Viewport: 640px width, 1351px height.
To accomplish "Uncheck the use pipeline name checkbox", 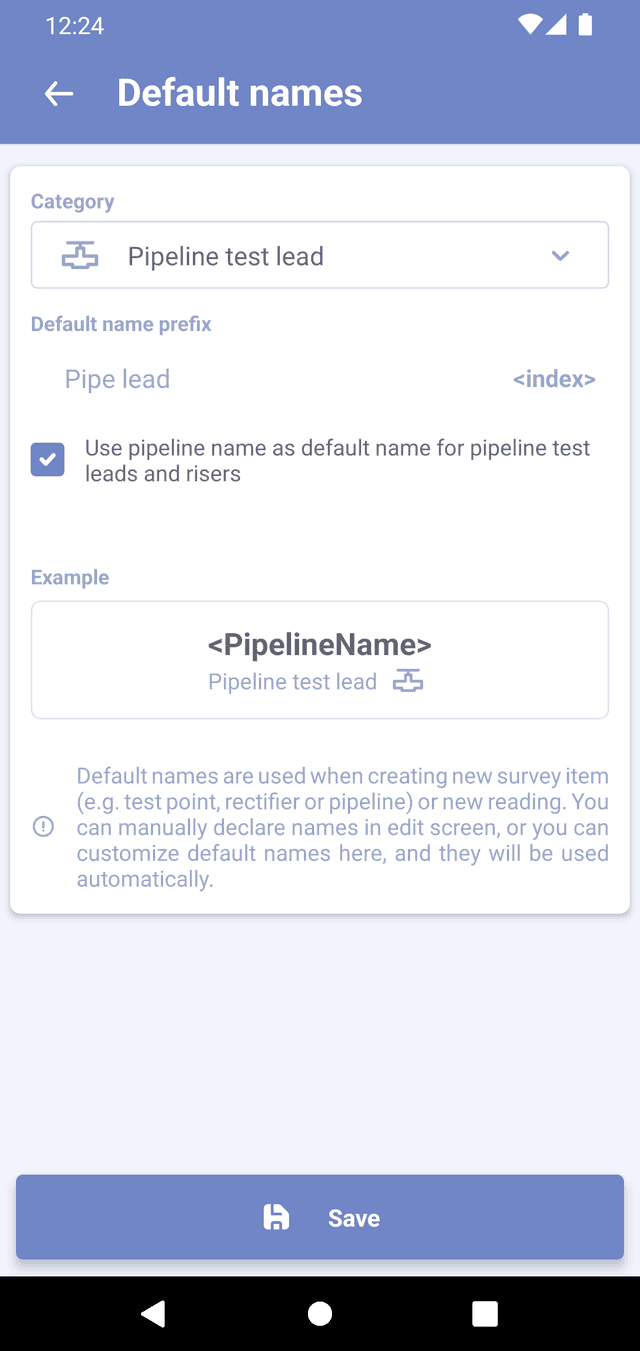I will (x=48, y=460).
